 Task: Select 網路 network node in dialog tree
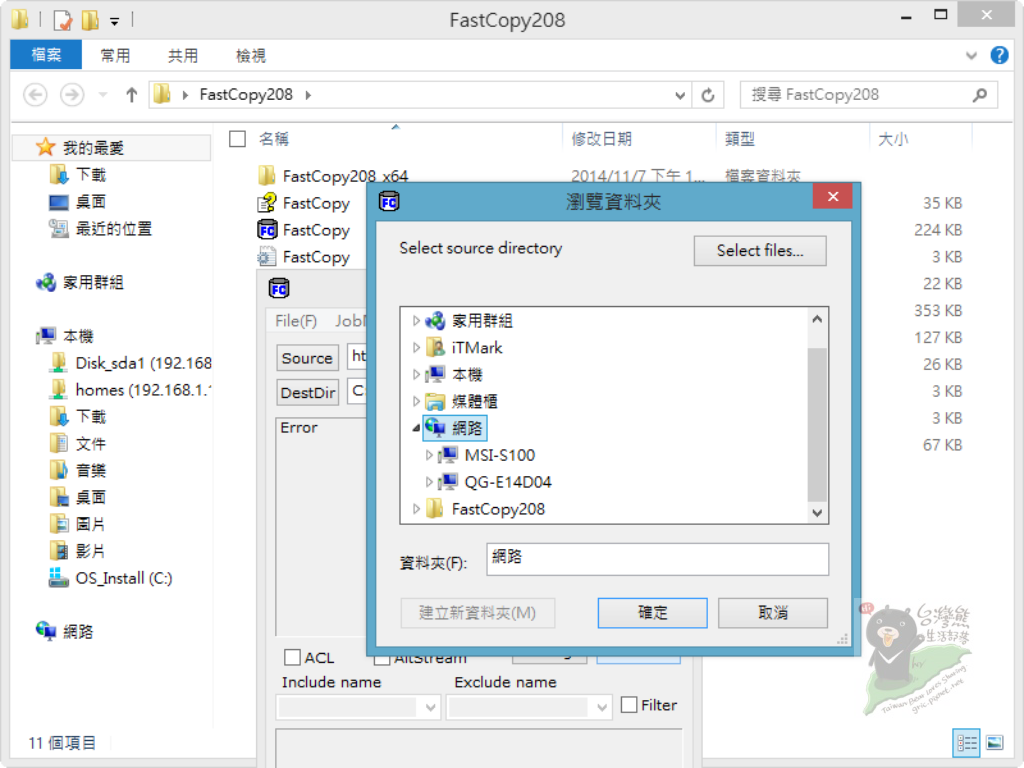455,428
